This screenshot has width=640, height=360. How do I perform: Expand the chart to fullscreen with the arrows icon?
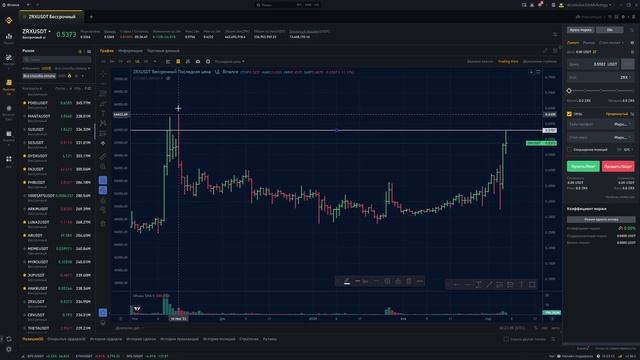pyautogui.click(x=545, y=51)
